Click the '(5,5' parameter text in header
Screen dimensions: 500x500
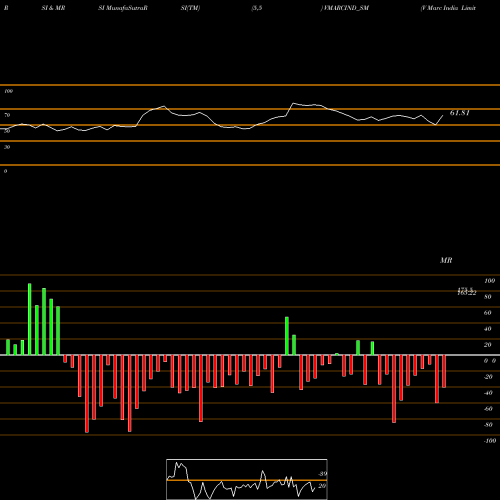[257, 8]
